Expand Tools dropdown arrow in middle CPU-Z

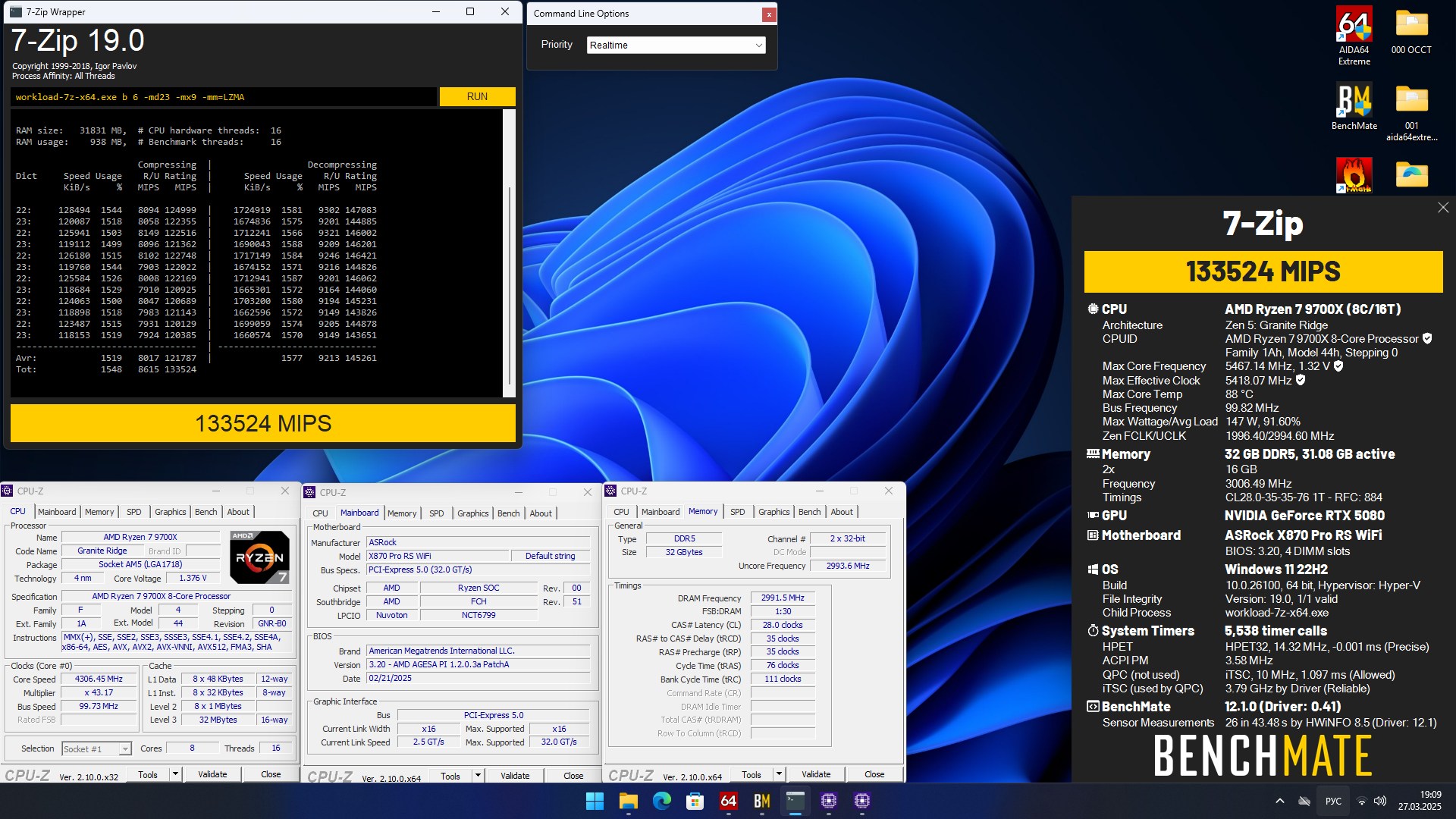(478, 776)
